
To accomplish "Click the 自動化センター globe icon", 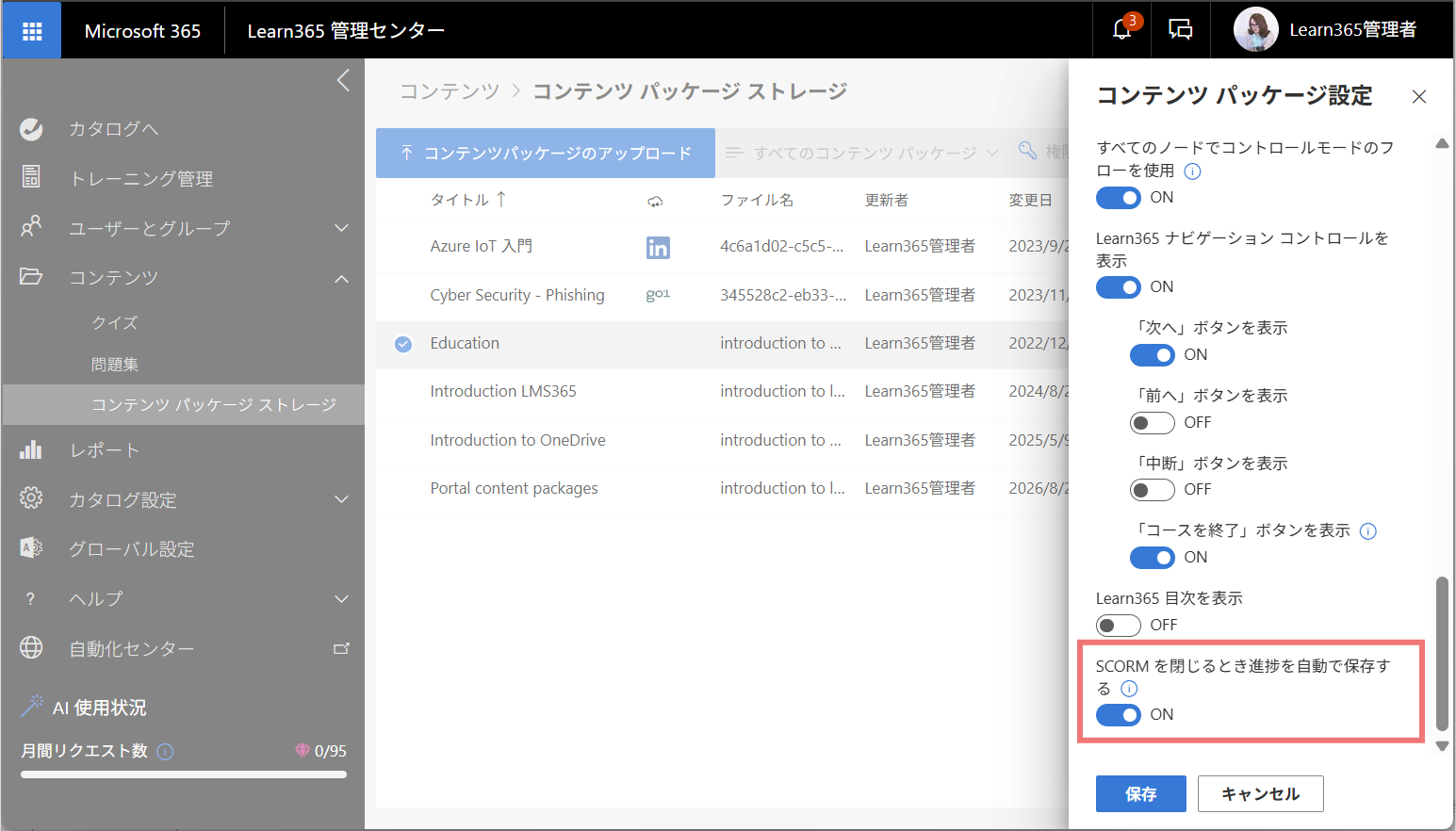I will click(x=31, y=647).
